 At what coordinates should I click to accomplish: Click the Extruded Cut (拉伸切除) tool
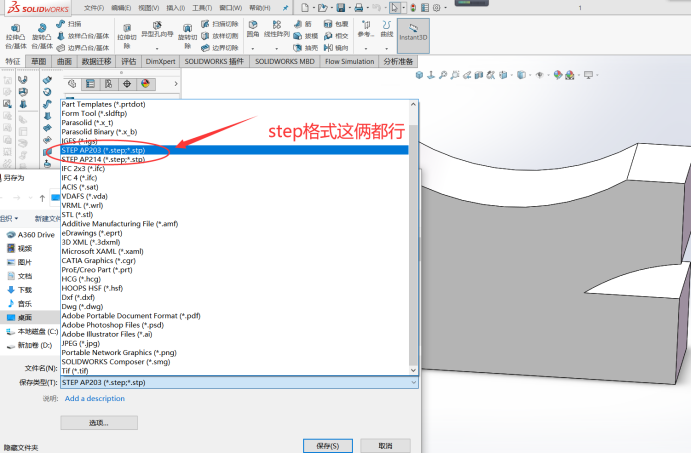coord(127,36)
